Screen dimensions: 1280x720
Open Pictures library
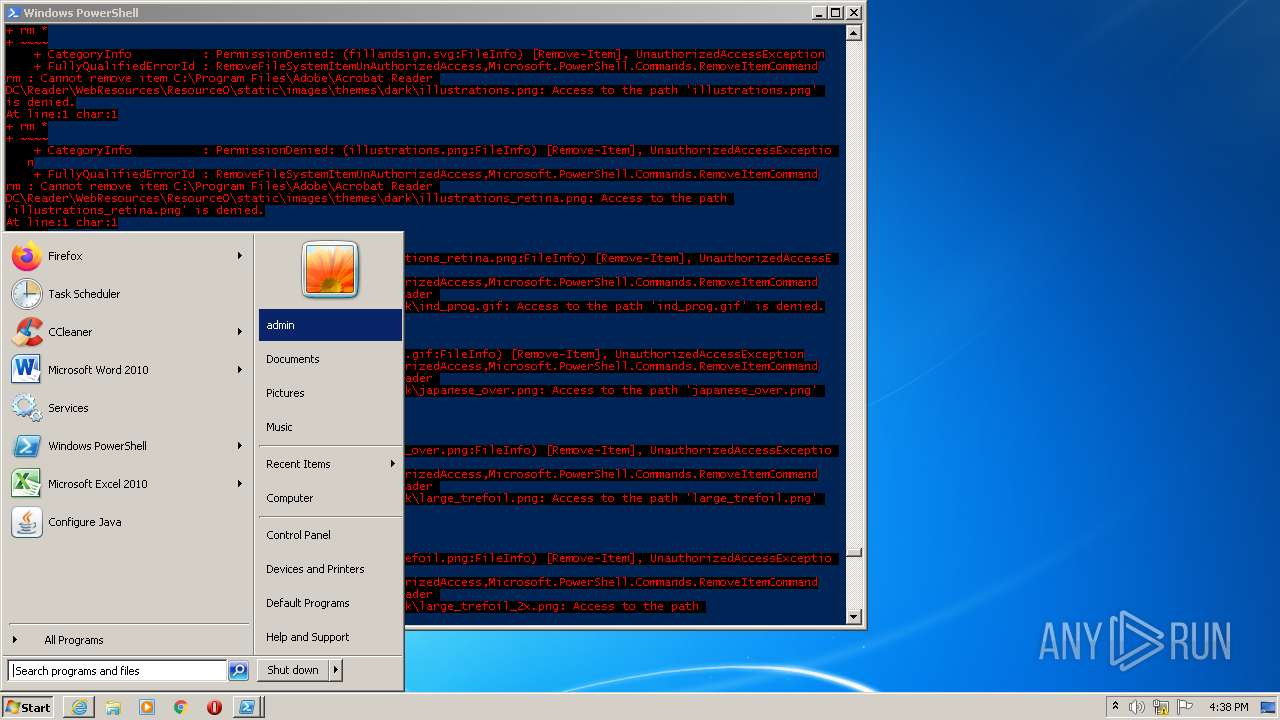330,393
